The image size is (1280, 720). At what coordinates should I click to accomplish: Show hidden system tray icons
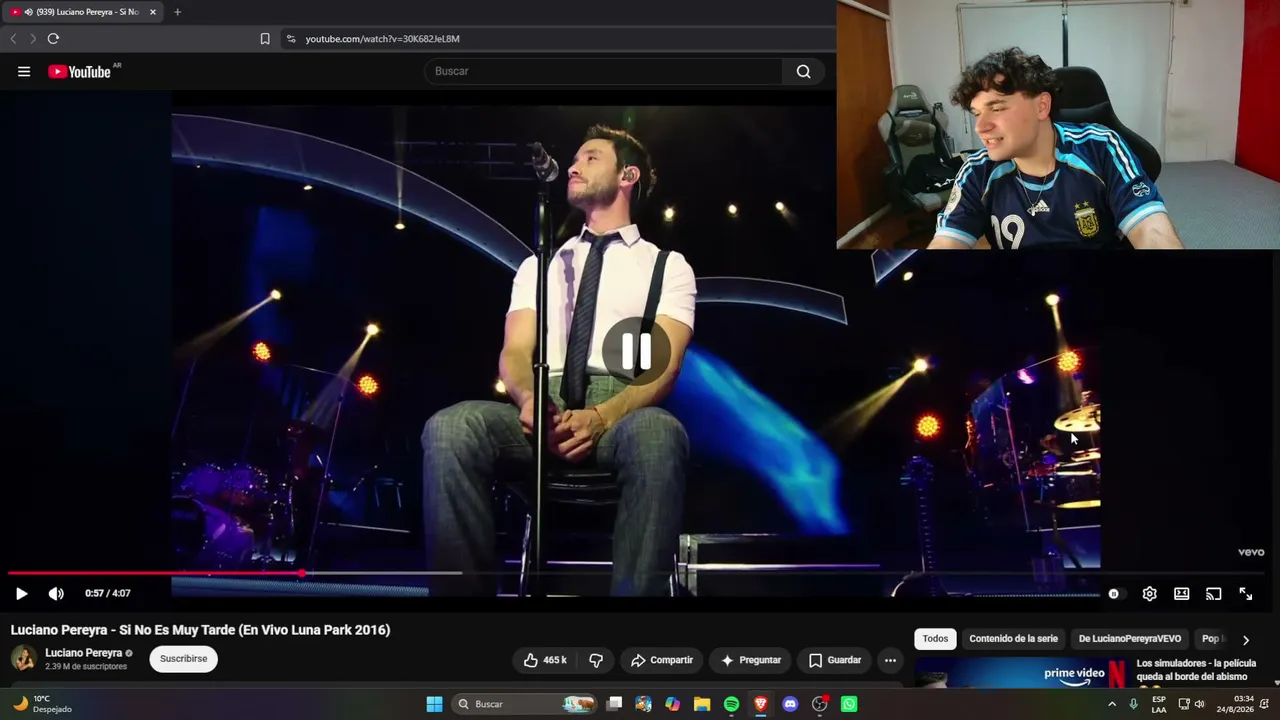click(1112, 704)
